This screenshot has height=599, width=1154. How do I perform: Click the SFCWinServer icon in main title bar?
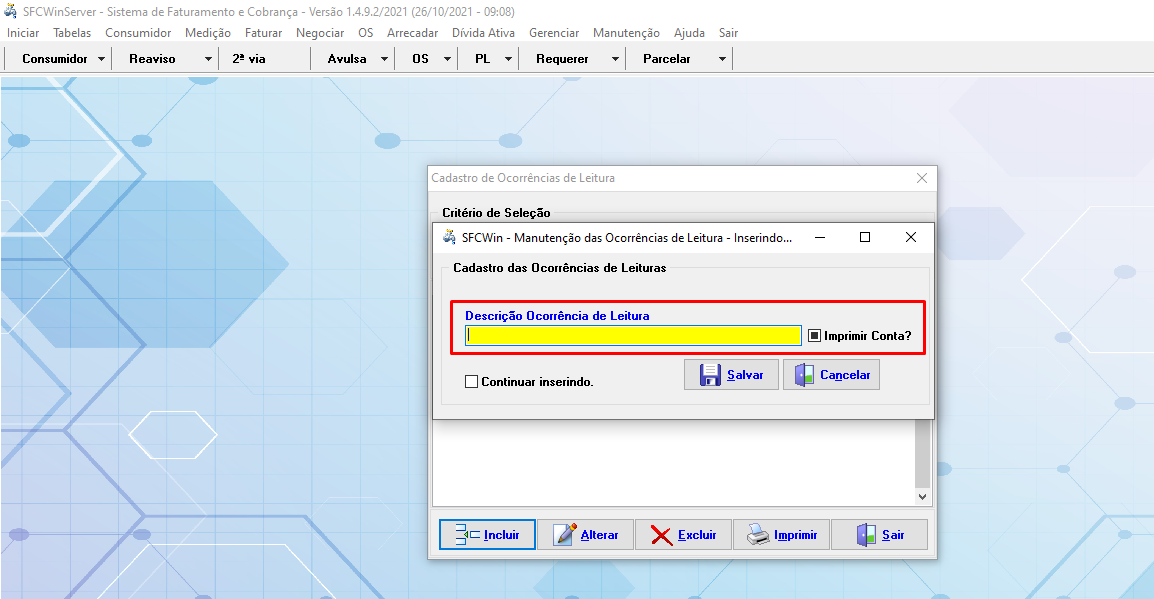(x=10, y=11)
